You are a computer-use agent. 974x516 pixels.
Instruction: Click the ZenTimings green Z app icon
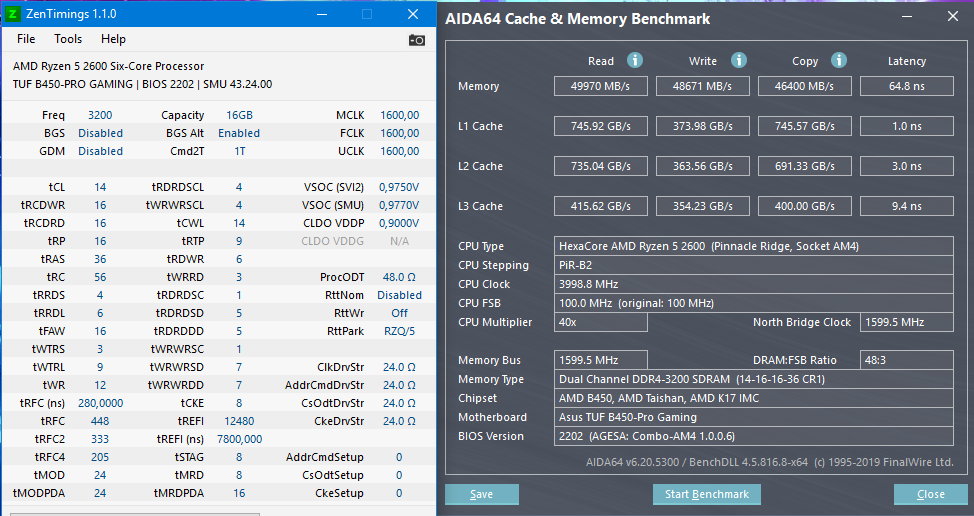12,14
